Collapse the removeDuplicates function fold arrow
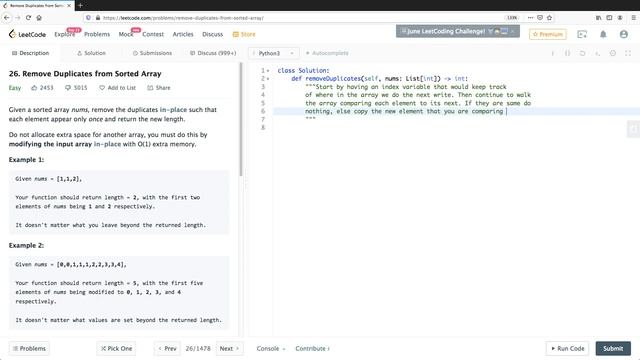The height and width of the screenshot is (360, 640). pyautogui.click(x=268, y=79)
